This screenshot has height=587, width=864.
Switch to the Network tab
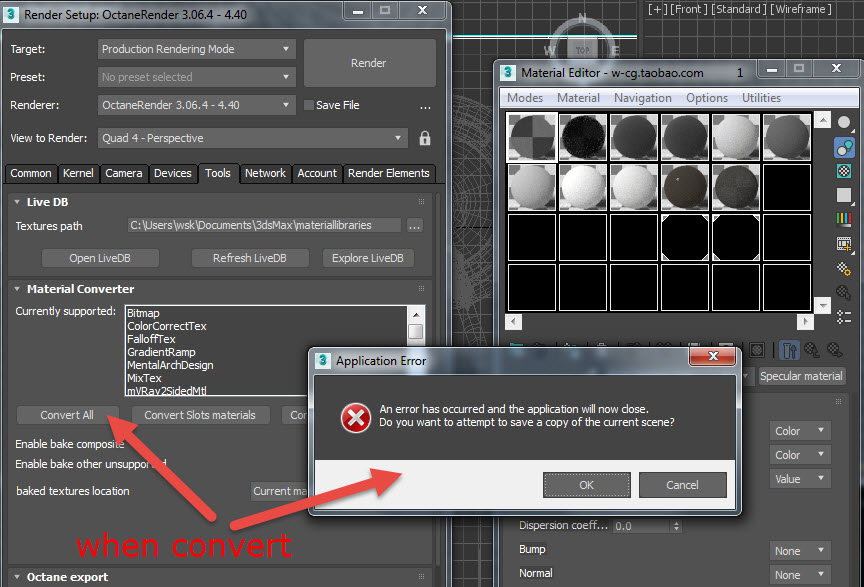click(266, 173)
